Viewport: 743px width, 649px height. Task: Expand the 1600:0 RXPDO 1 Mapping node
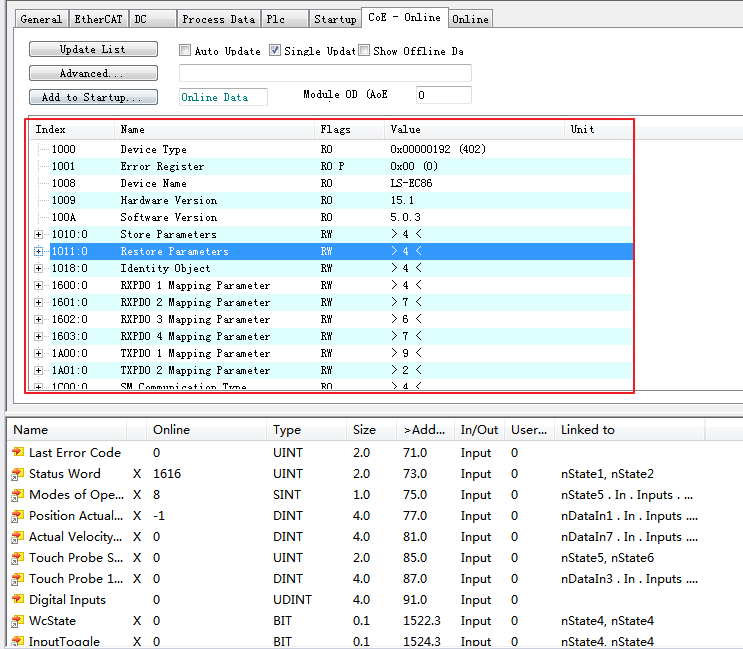(38, 286)
